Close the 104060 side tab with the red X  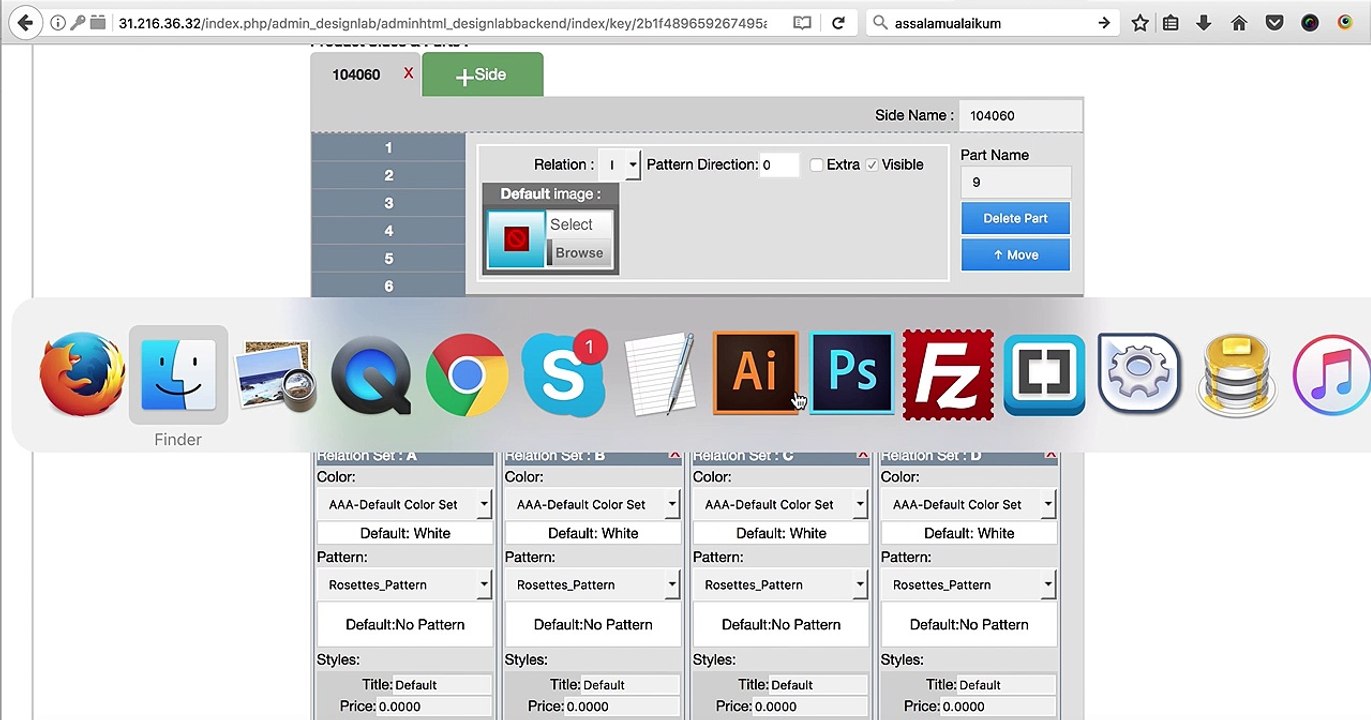tap(408, 73)
